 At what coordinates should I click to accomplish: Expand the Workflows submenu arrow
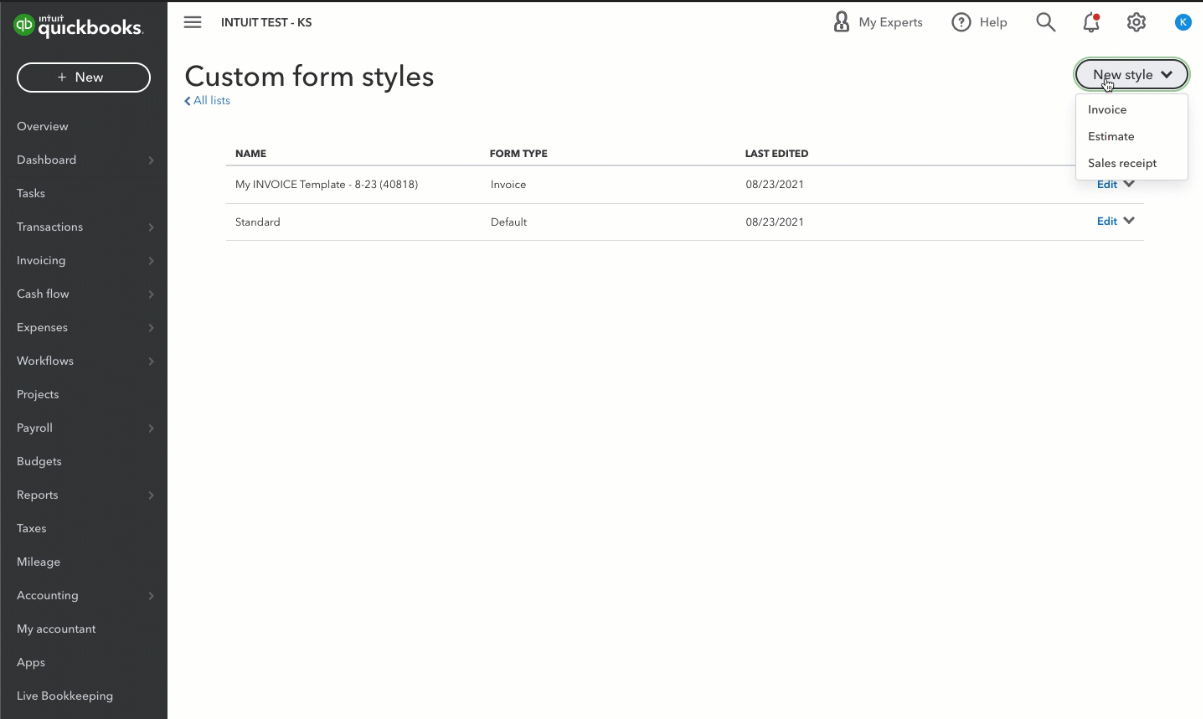[151, 361]
